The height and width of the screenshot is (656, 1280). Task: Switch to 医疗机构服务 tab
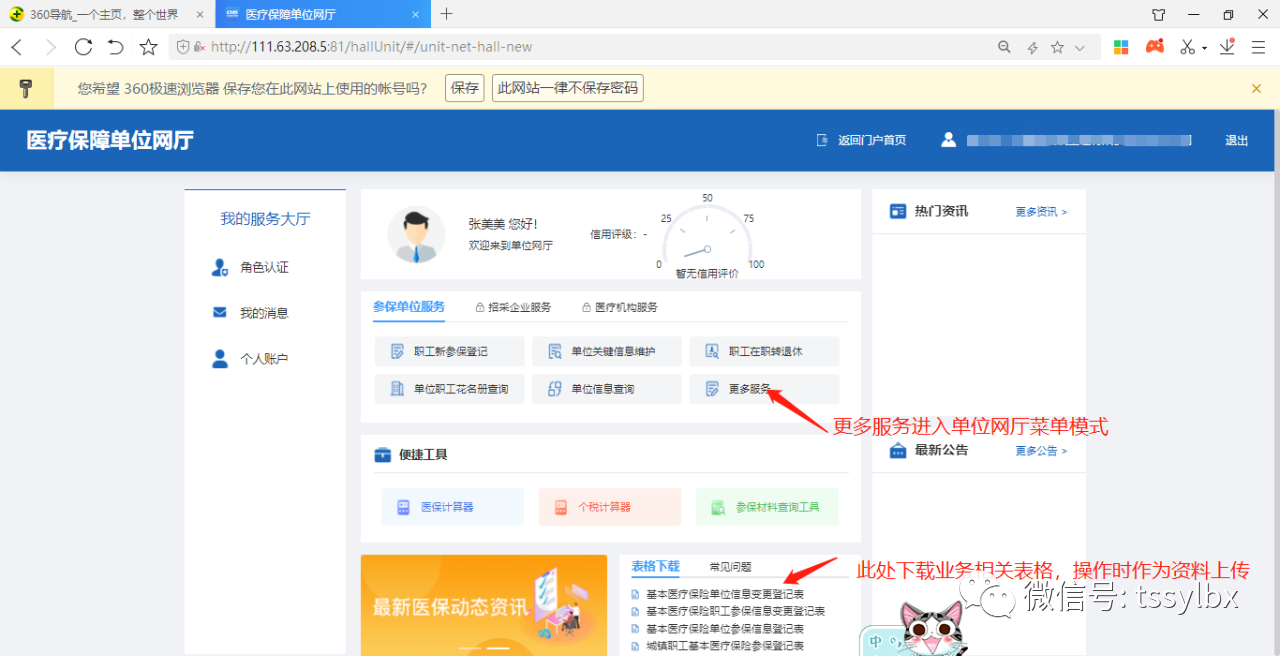pyautogui.click(x=619, y=307)
